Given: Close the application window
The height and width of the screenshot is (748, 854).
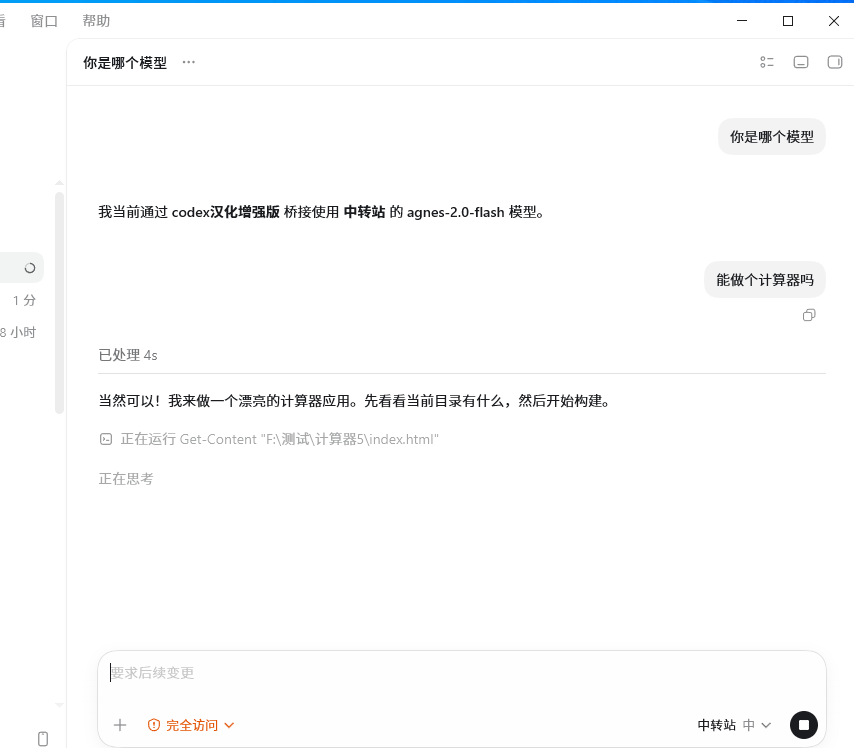Looking at the screenshot, I should point(833,21).
